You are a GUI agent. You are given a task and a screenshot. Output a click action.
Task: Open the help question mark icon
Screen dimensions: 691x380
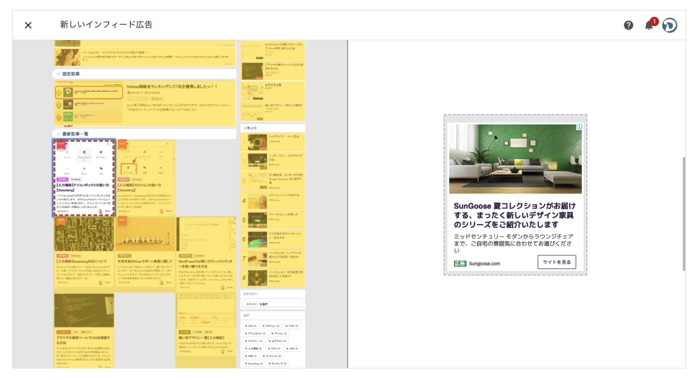(x=628, y=26)
